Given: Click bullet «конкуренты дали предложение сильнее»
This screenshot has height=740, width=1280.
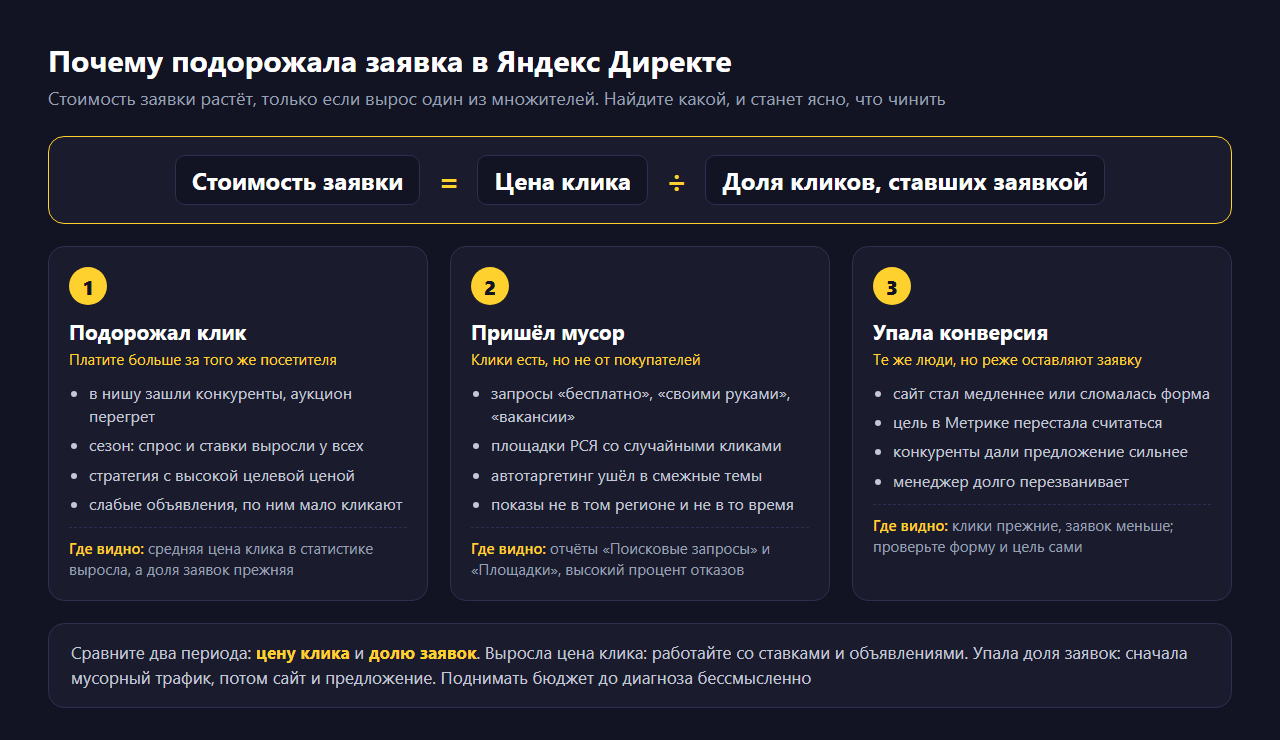Looking at the screenshot, I should tap(1040, 452).
